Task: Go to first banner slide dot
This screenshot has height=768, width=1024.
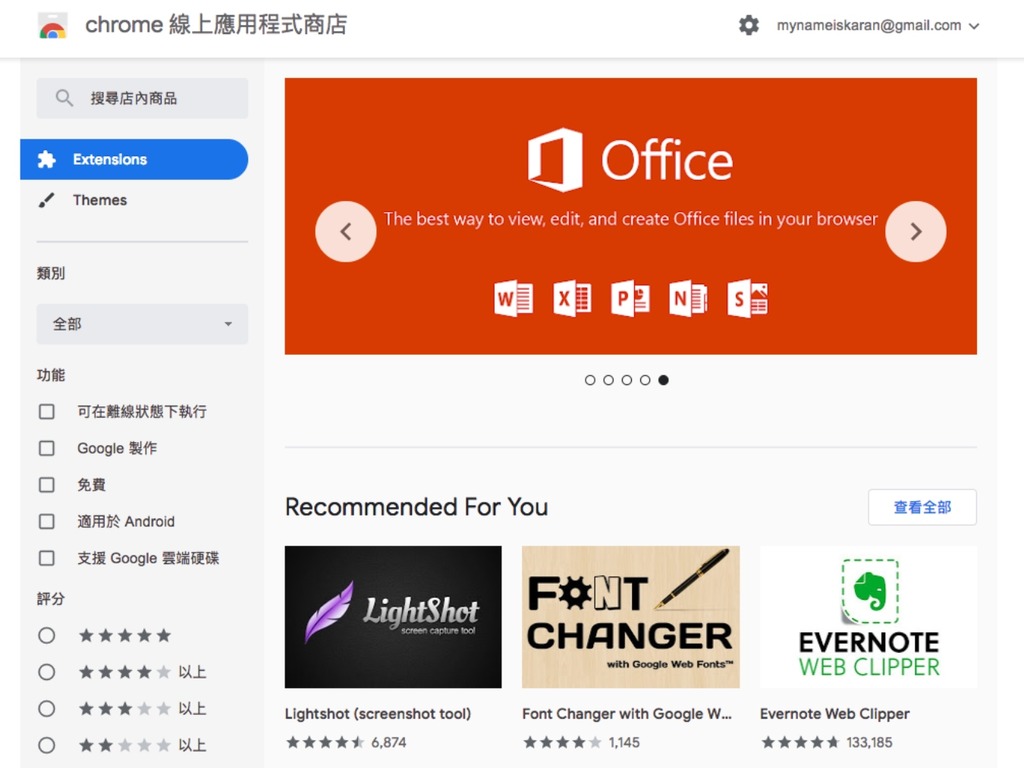Action: (590, 380)
